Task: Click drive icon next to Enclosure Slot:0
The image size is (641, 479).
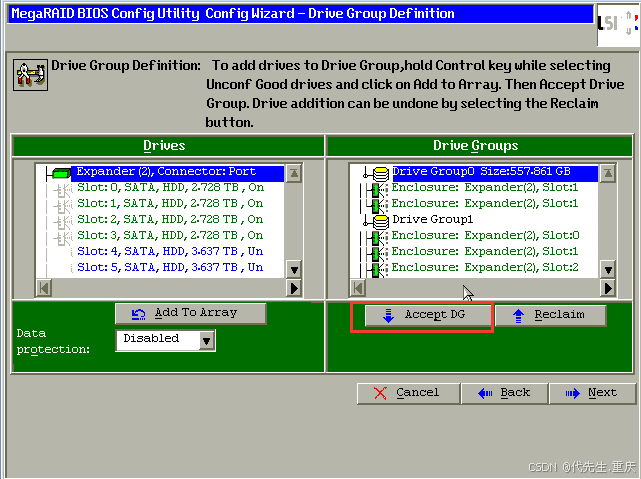Action: 377,237
